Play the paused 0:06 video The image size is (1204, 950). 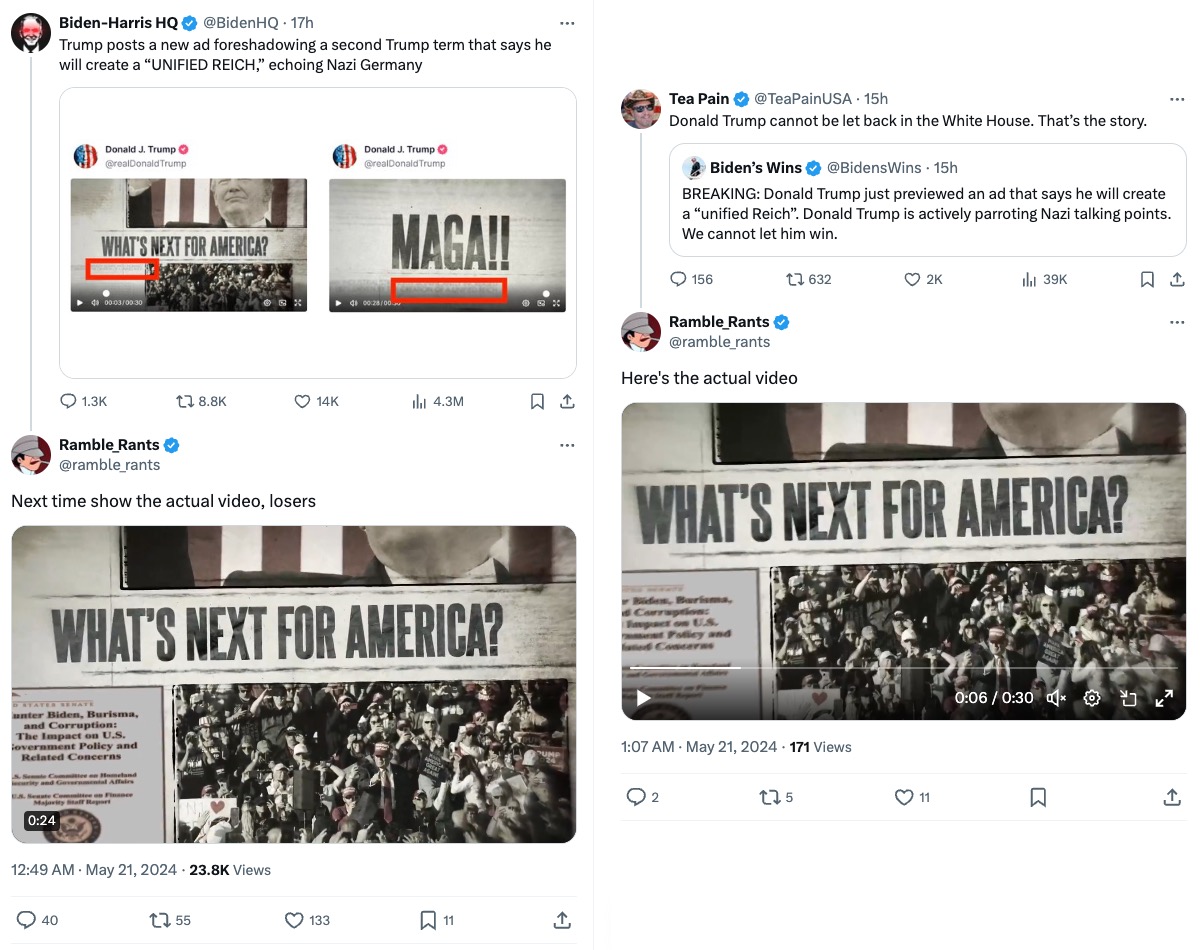[644, 698]
